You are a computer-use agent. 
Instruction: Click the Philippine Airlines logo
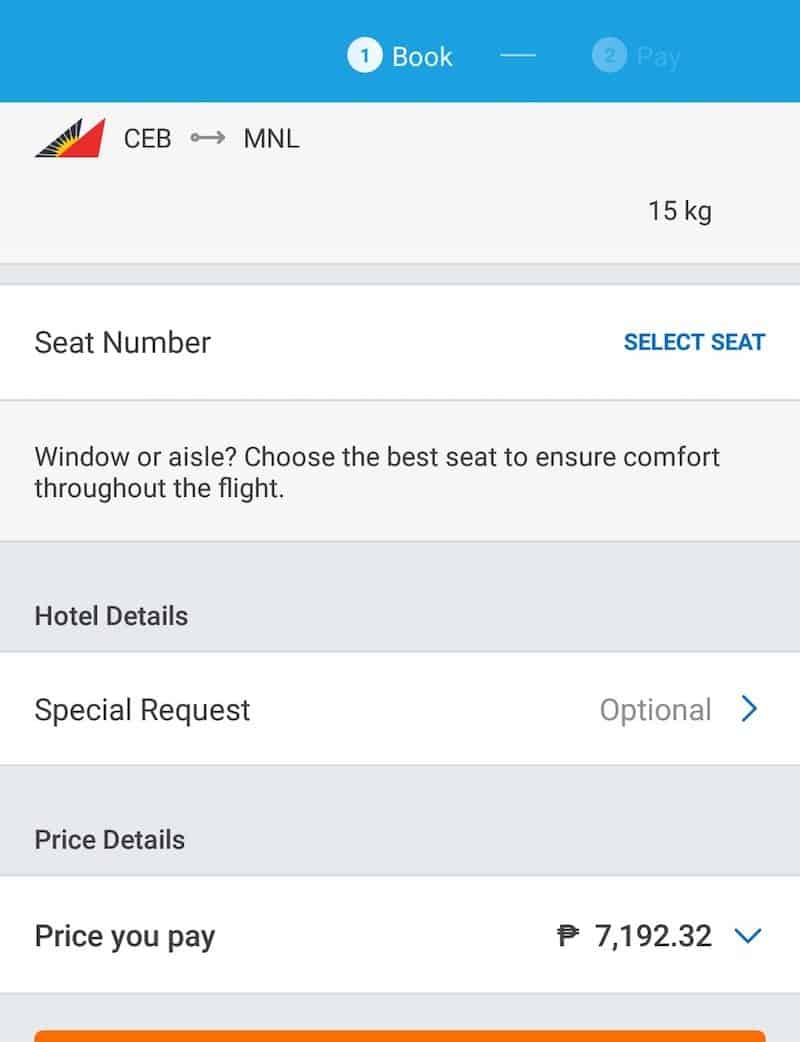pos(70,138)
